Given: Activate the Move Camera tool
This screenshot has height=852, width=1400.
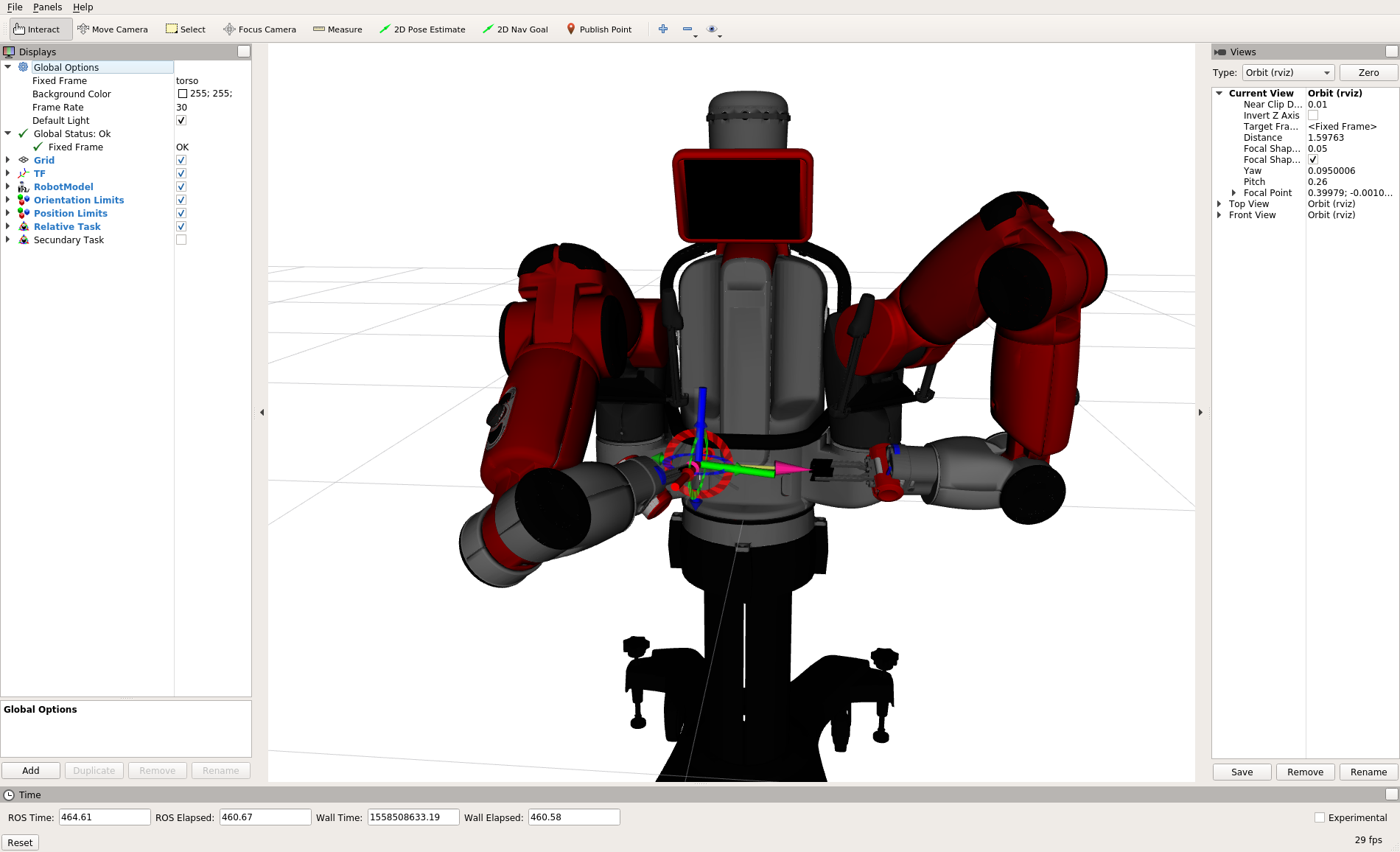Looking at the screenshot, I should pyautogui.click(x=113, y=29).
